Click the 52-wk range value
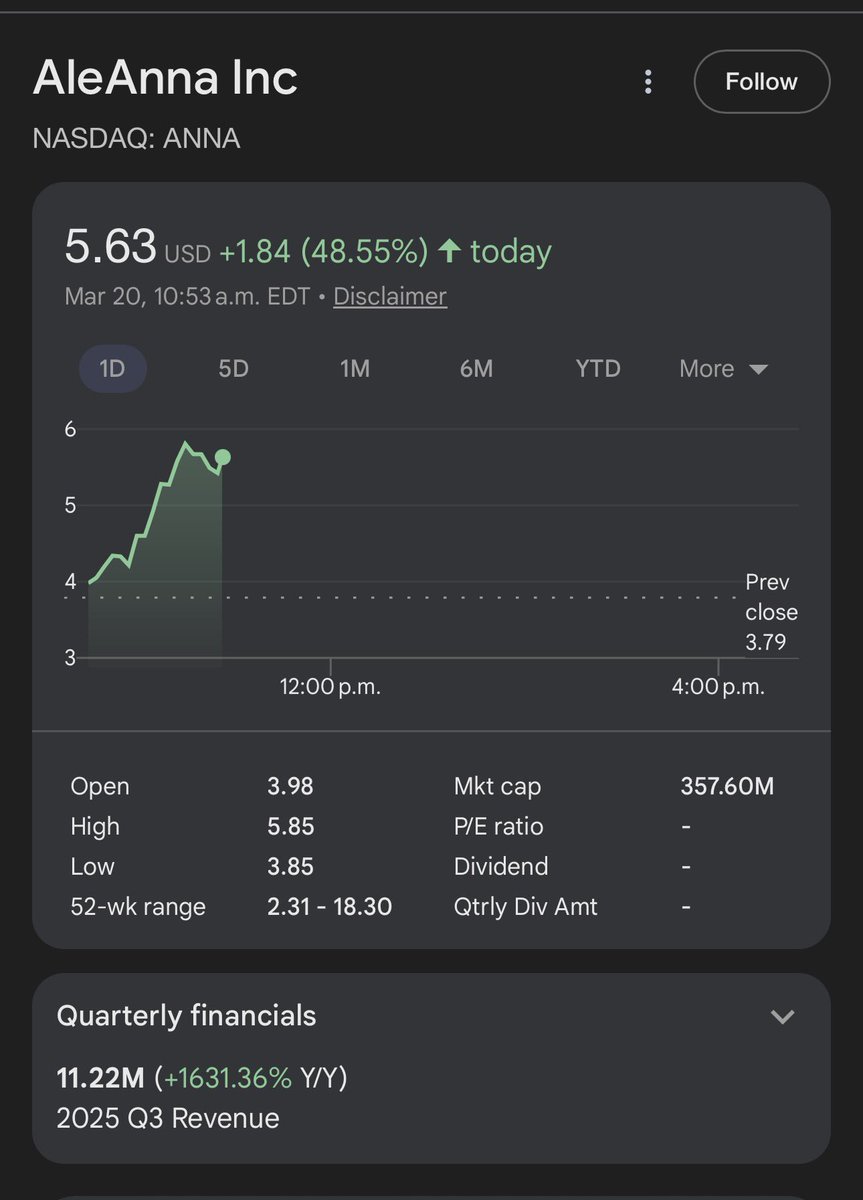Viewport: 863px width, 1200px height. pyautogui.click(x=329, y=907)
